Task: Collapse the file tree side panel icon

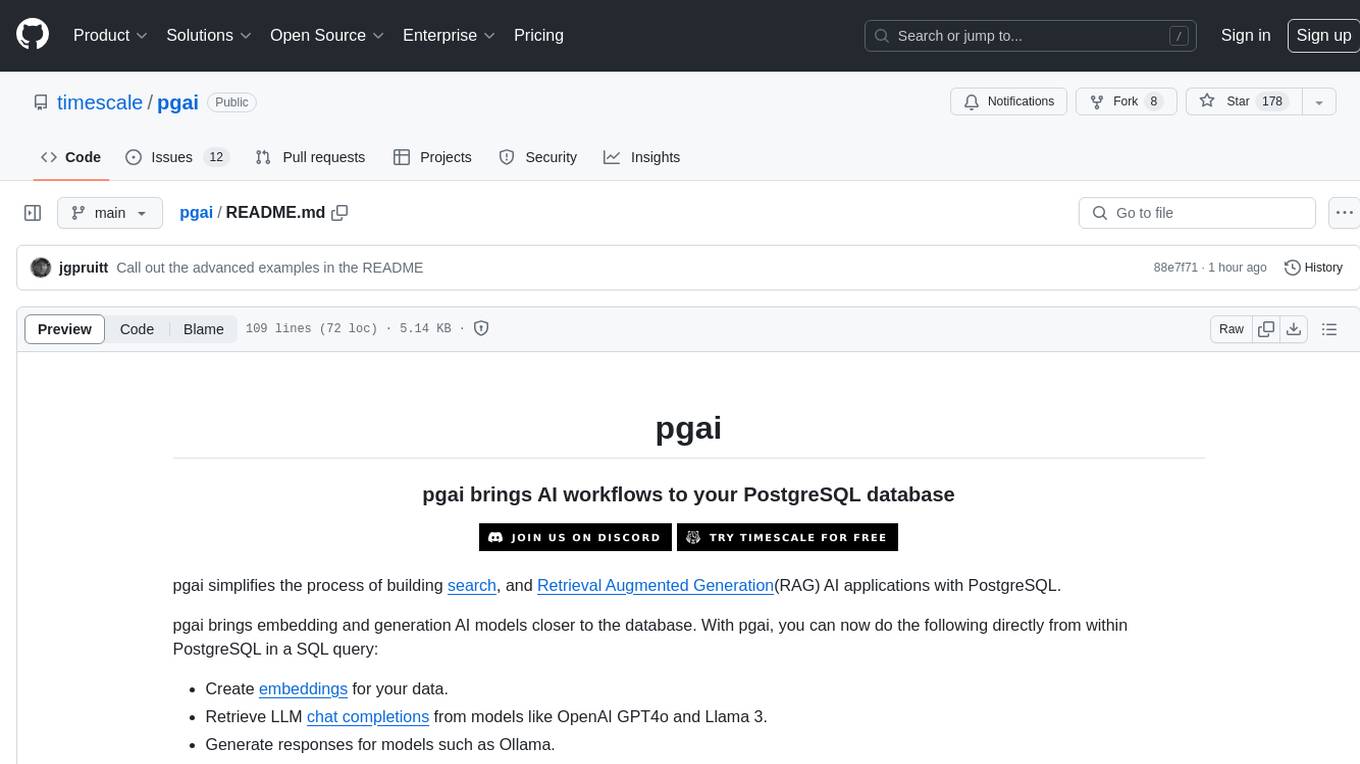Action: pyautogui.click(x=33, y=213)
